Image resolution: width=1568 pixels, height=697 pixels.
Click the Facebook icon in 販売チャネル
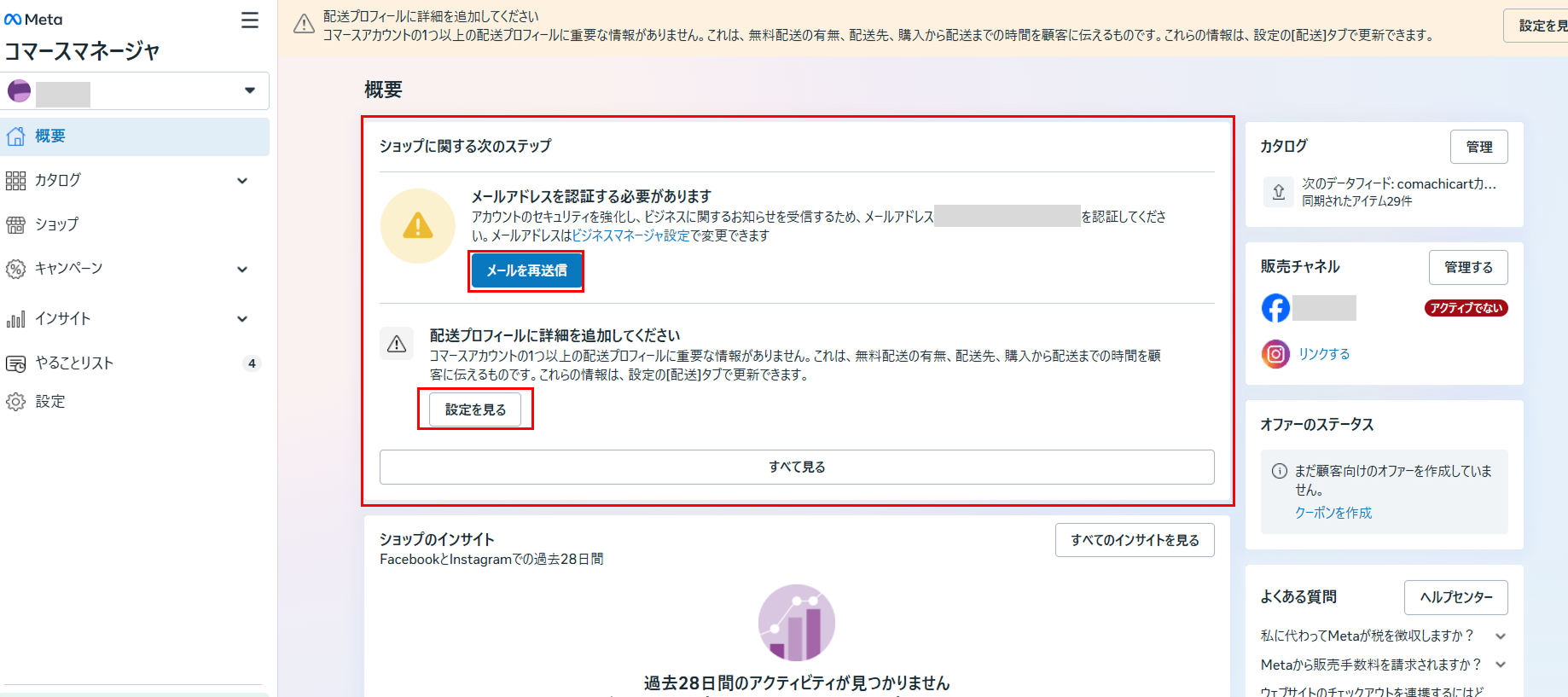1275,308
